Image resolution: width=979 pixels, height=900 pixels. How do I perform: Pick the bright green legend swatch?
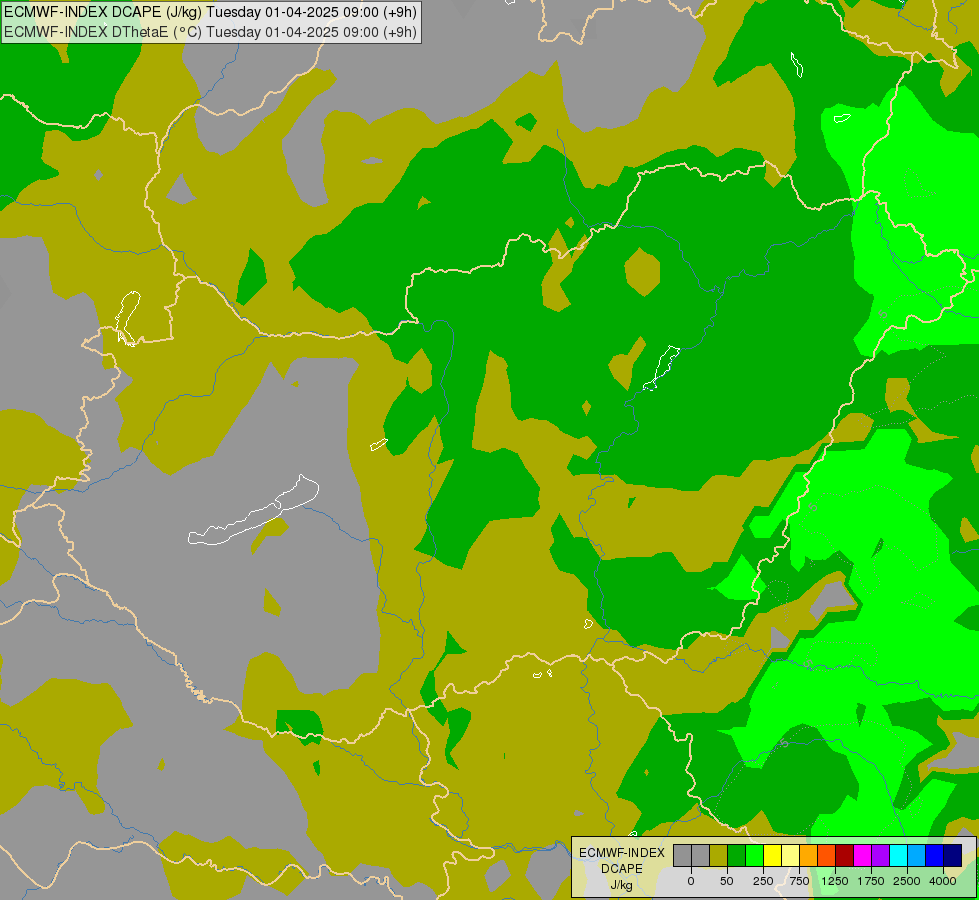754,855
